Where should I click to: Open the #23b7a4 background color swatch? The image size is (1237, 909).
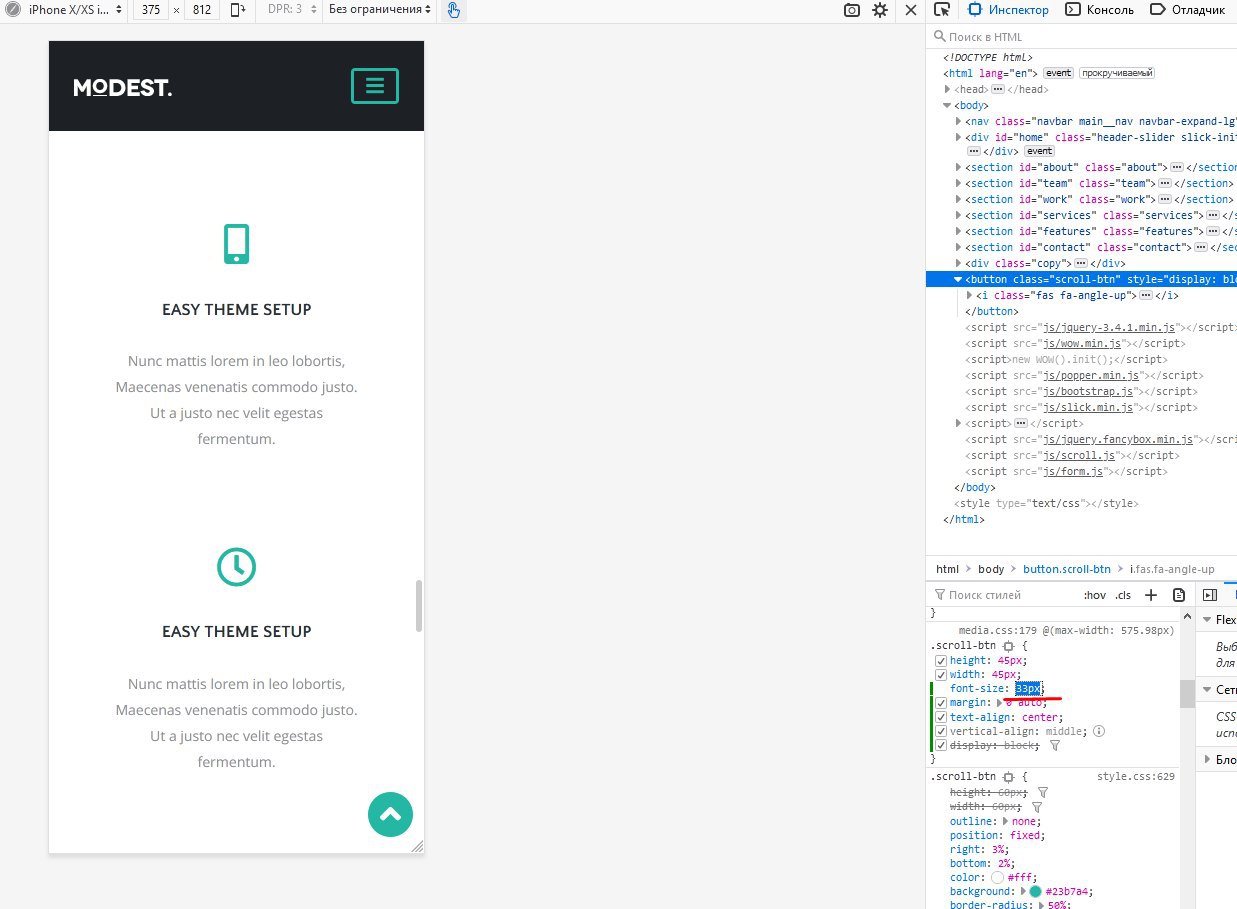(1035, 891)
